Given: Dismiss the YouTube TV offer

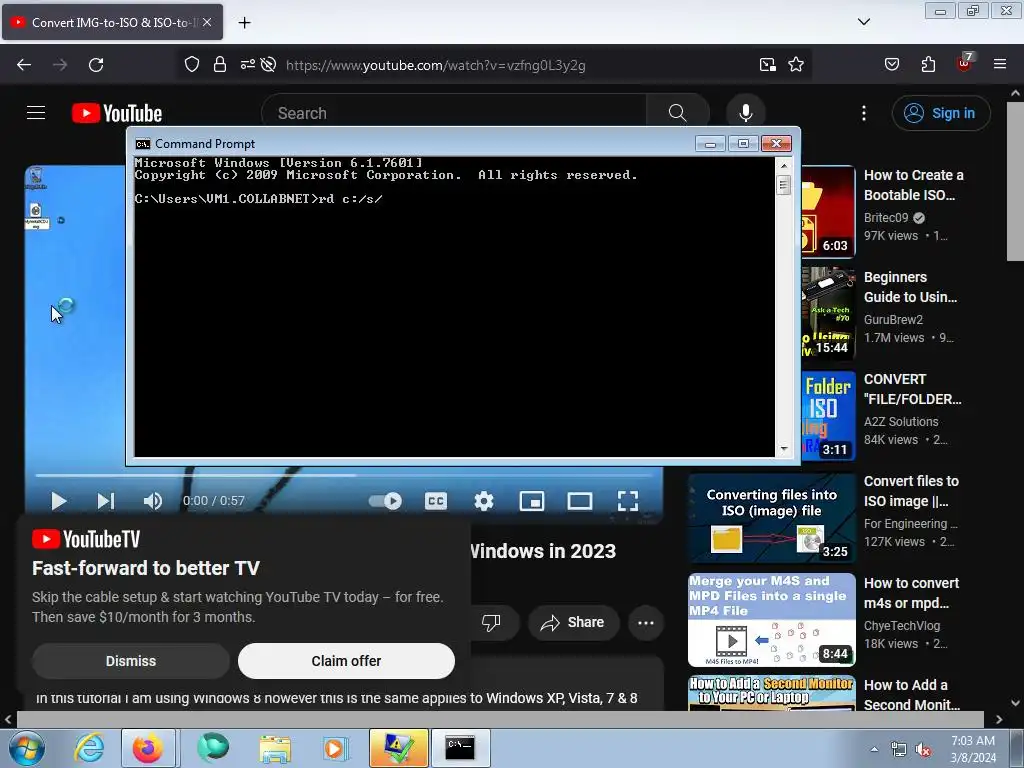Looking at the screenshot, I should coord(131,661).
